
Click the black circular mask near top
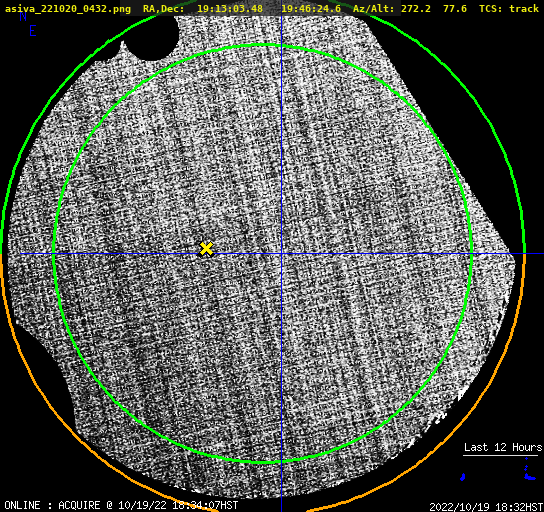[152, 37]
